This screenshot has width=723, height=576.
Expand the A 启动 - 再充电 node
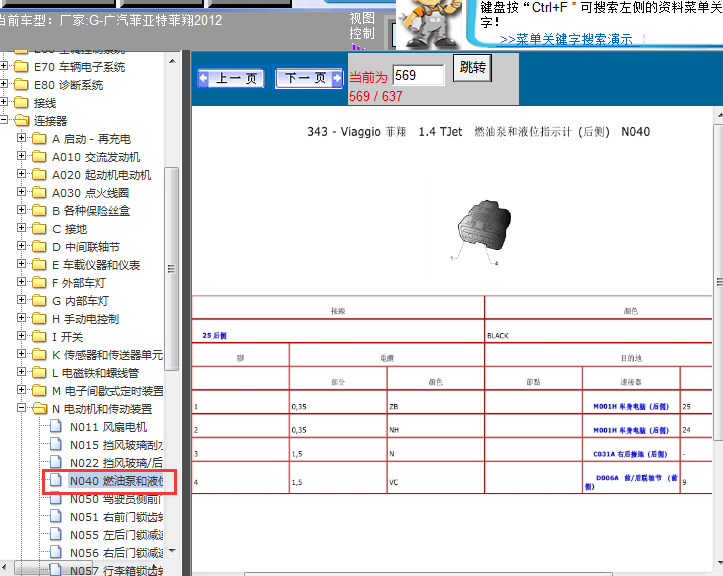point(21,138)
